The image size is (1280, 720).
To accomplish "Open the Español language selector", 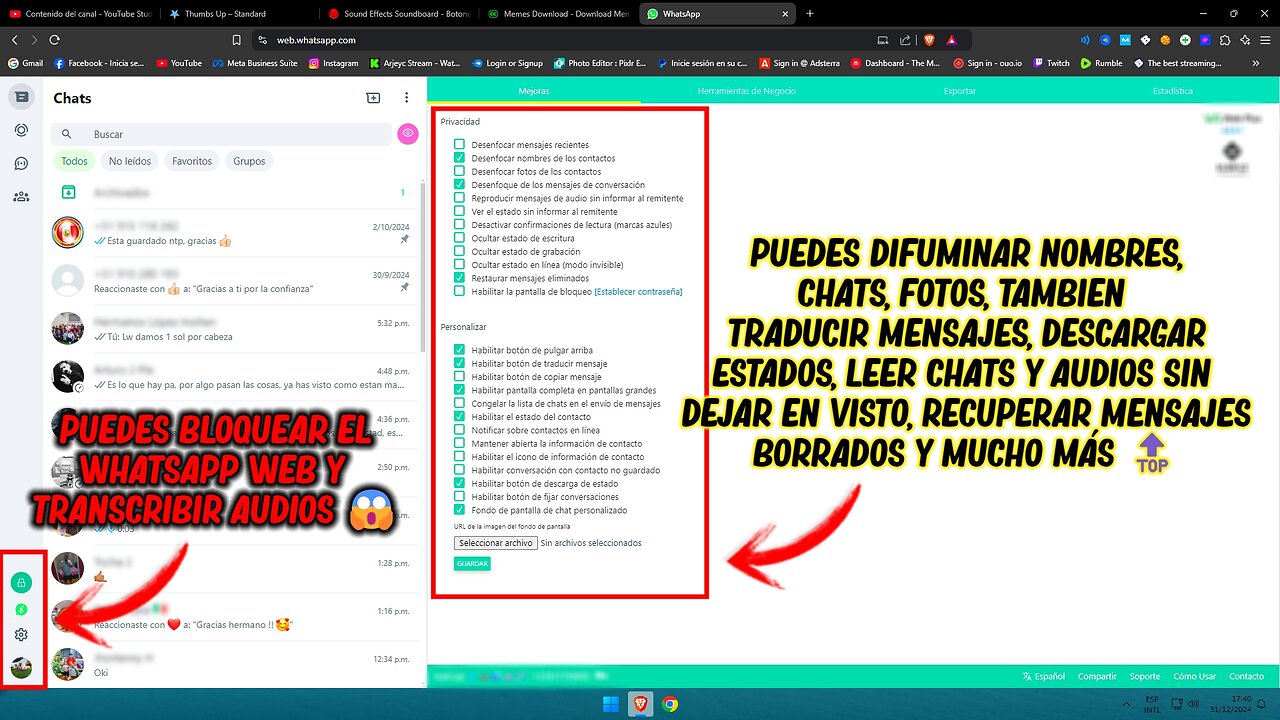I will click(x=1043, y=677).
